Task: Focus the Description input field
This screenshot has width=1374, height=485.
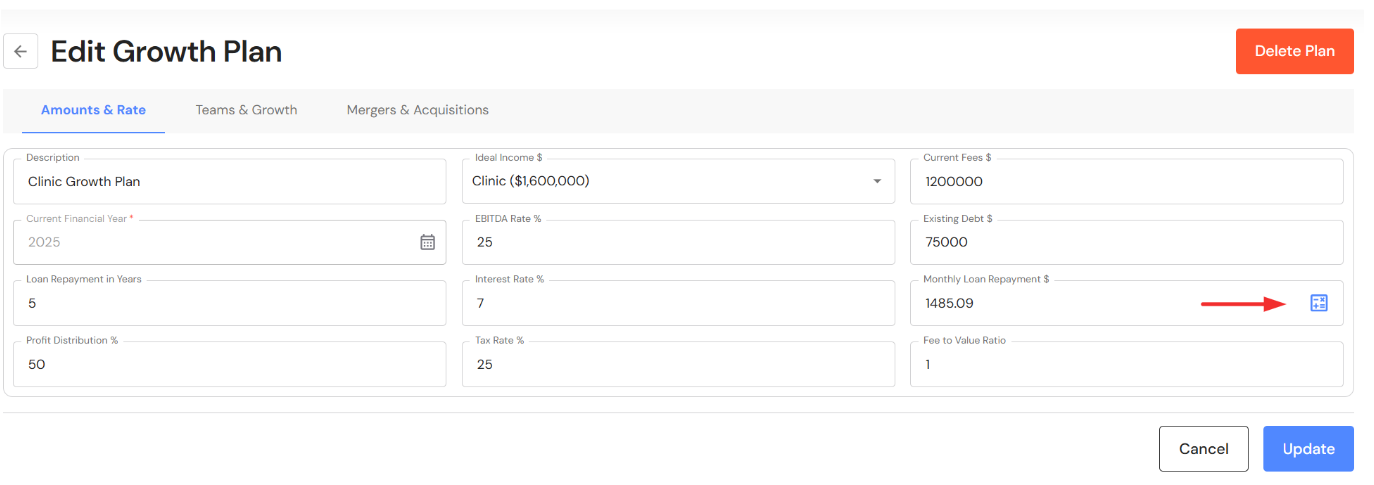Action: click(x=230, y=182)
